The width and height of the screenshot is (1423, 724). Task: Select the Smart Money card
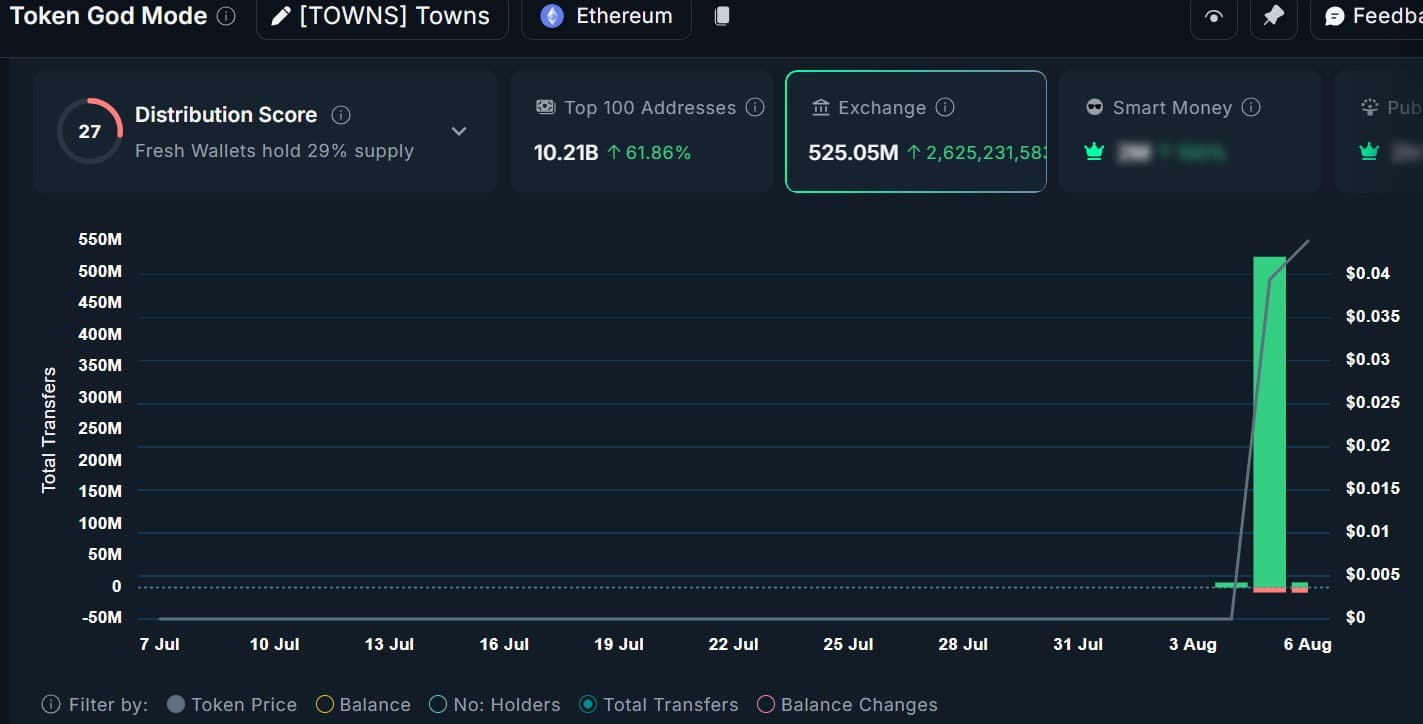[1190, 131]
